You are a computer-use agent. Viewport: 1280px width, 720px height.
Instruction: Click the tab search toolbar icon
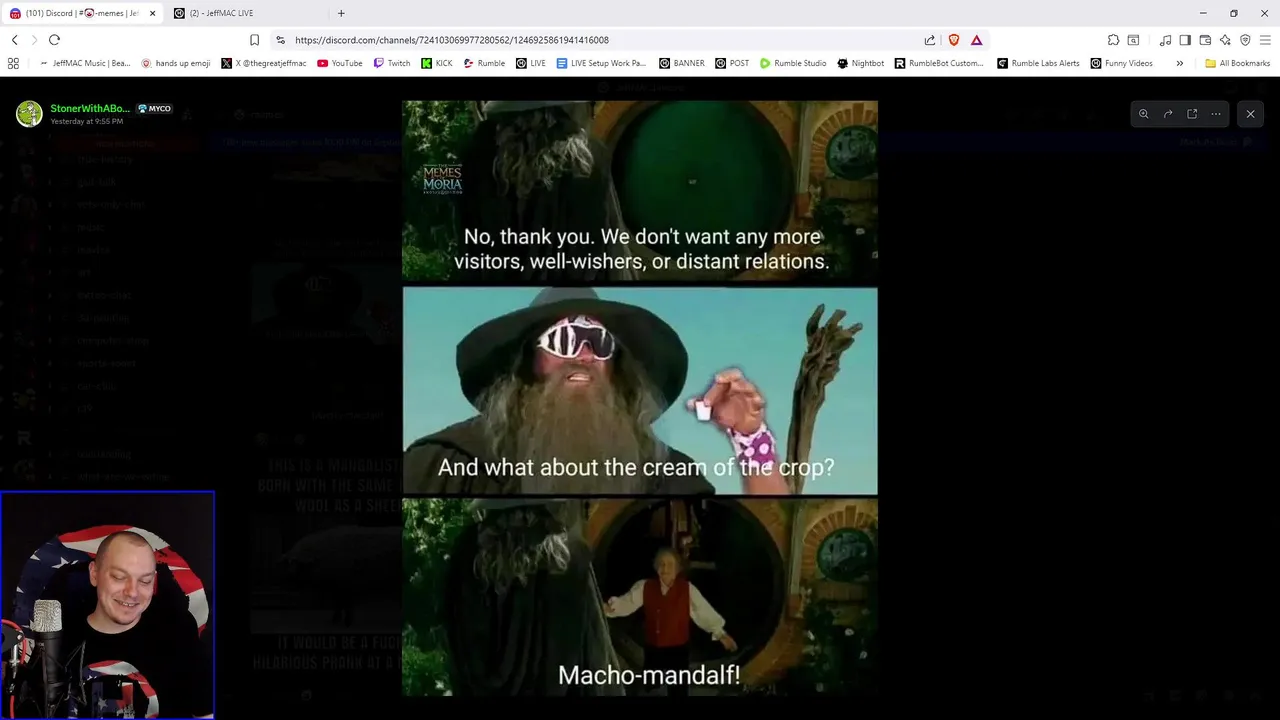[1133, 40]
